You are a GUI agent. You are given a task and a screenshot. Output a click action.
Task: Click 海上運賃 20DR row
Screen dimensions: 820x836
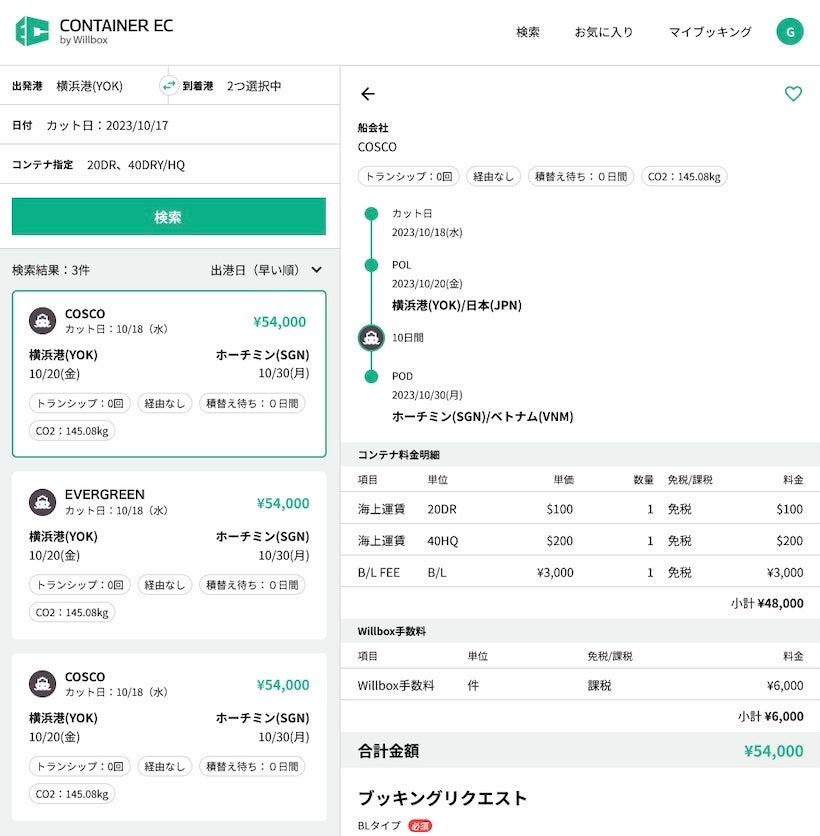580,509
